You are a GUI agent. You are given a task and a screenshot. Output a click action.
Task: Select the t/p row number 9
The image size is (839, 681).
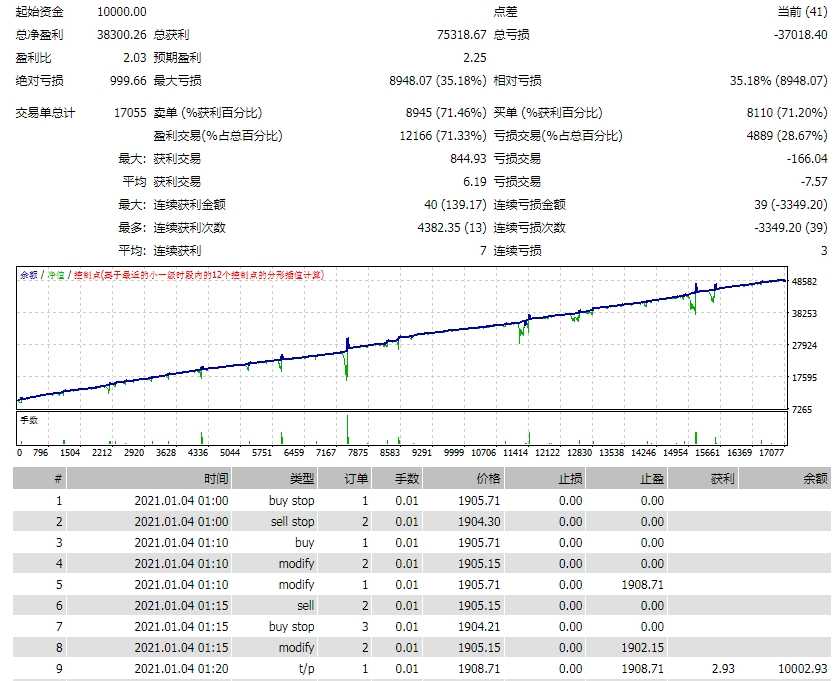click(58, 668)
